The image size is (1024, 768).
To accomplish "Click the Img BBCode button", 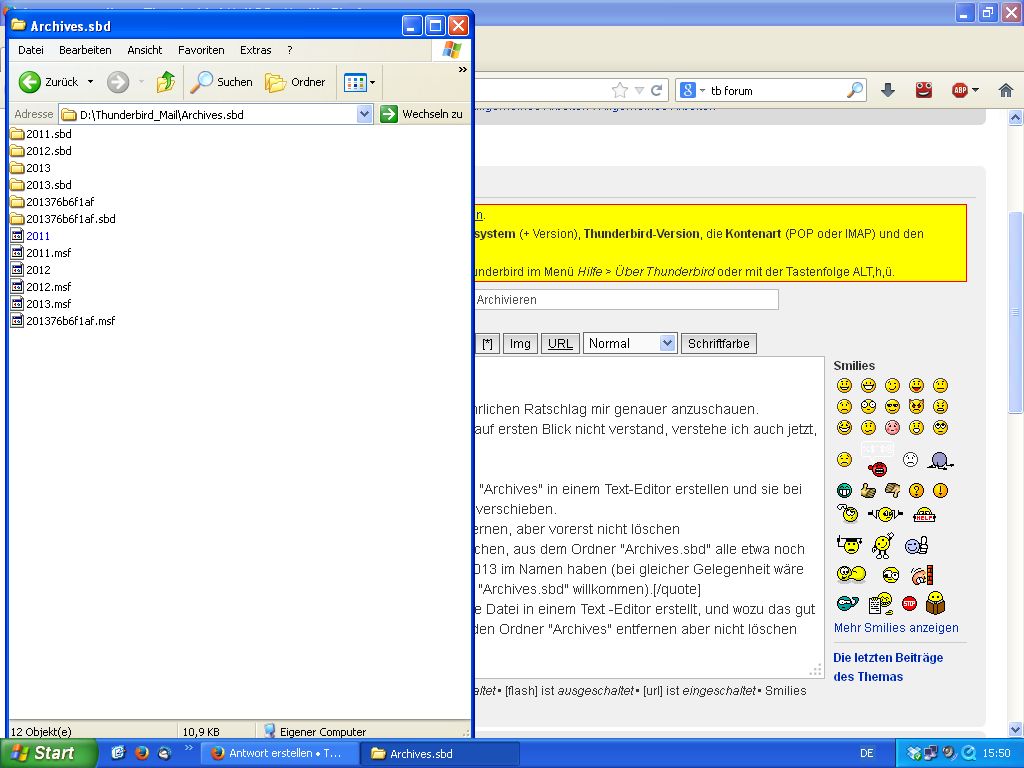I will coord(520,344).
